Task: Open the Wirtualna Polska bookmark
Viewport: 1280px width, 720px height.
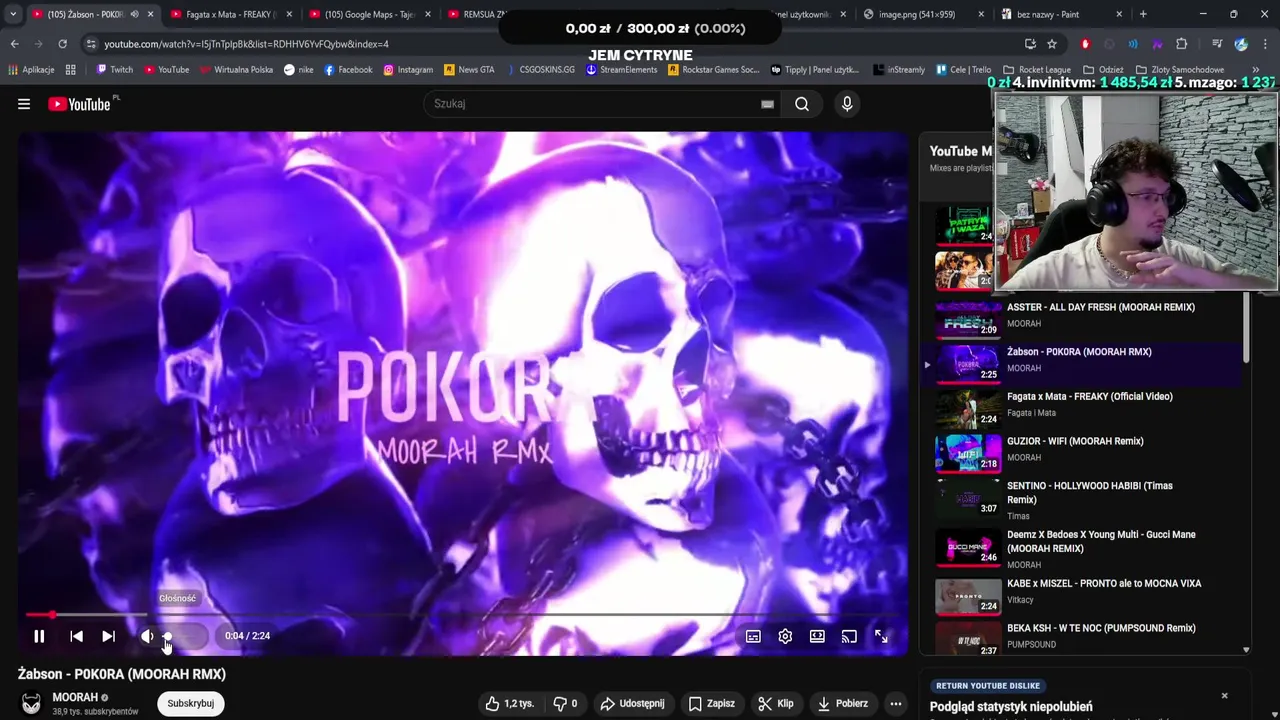Action: coord(235,70)
